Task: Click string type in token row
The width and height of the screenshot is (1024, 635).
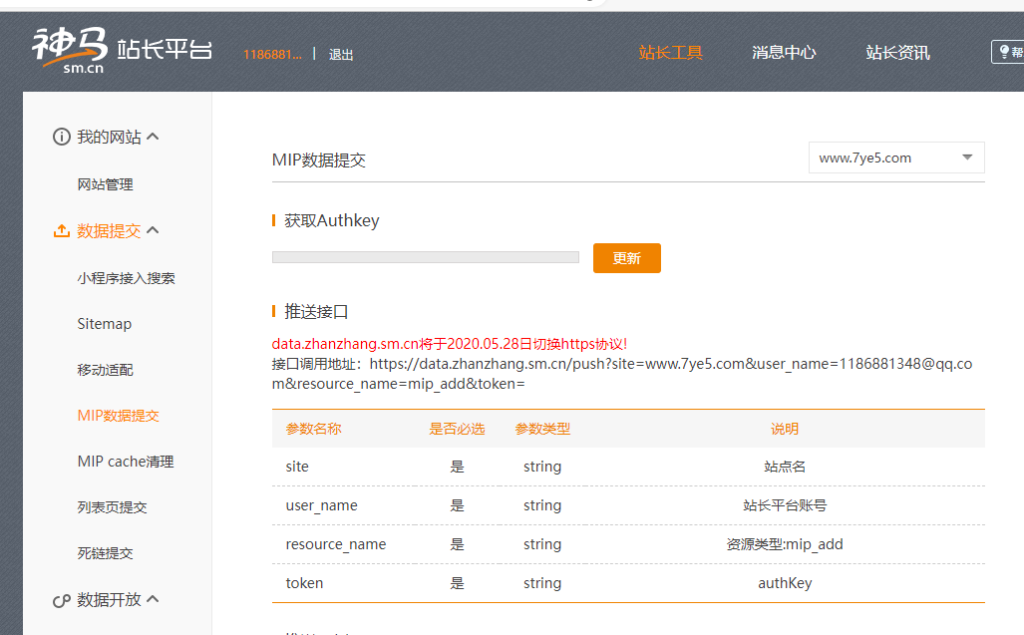Action: [542, 583]
